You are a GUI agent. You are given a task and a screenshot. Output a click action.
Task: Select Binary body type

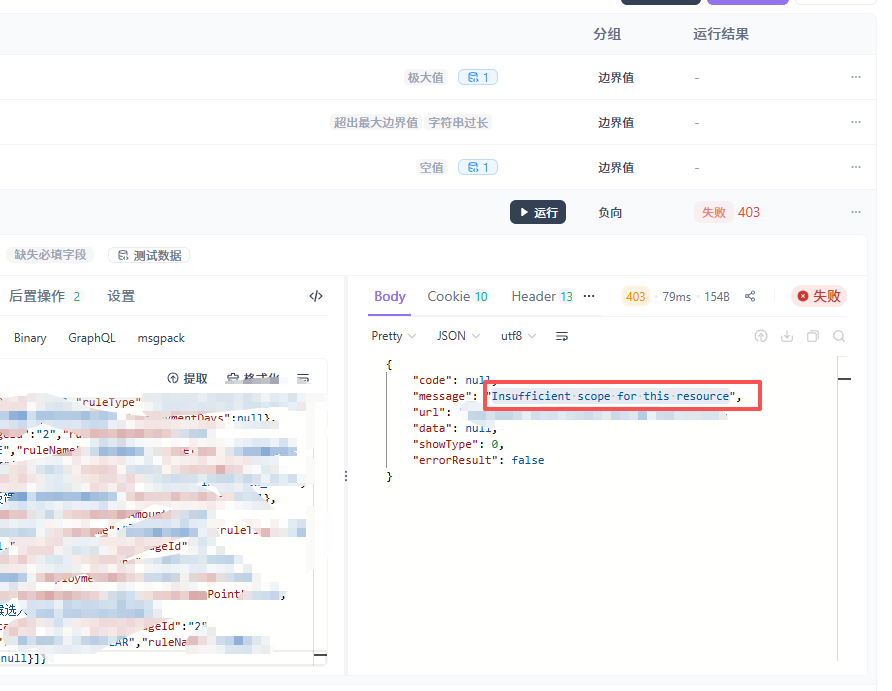point(30,338)
